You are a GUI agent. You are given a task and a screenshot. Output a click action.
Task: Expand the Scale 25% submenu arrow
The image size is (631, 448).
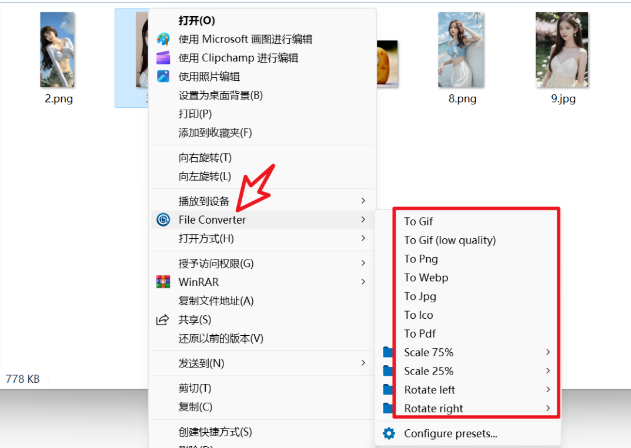point(548,371)
